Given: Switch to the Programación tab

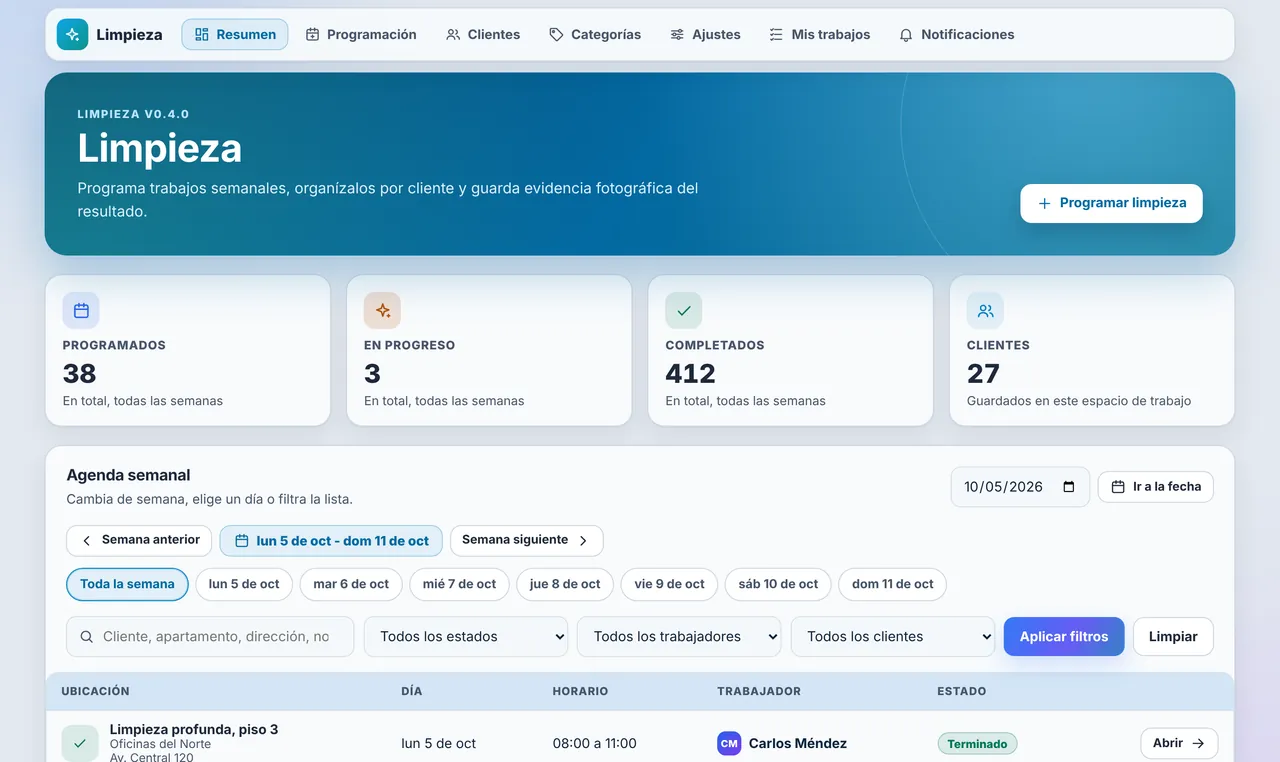Looking at the screenshot, I should pos(361,34).
